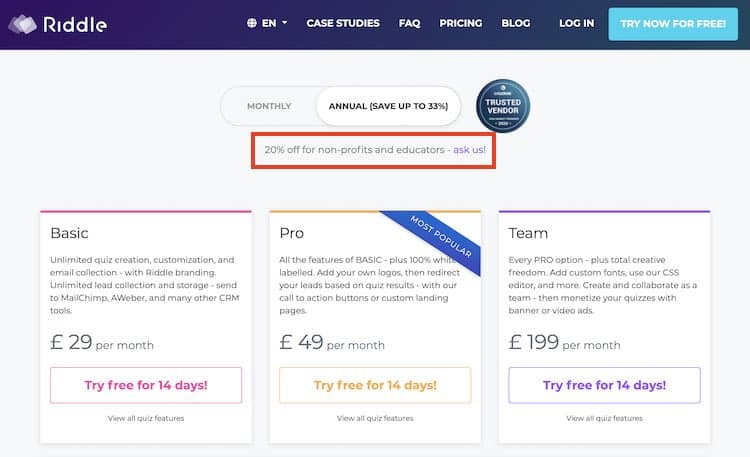Start Basic plan 14-day free trial
This screenshot has width=750, height=457.
coord(146,385)
